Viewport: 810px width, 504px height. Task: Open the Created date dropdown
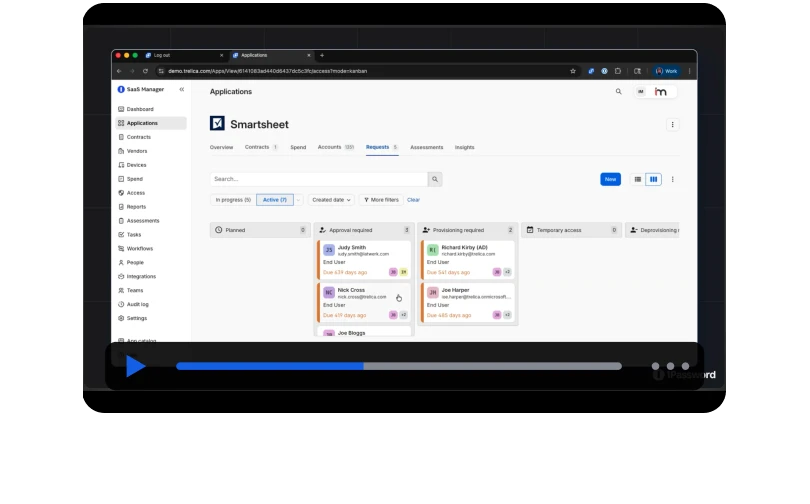click(x=331, y=200)
